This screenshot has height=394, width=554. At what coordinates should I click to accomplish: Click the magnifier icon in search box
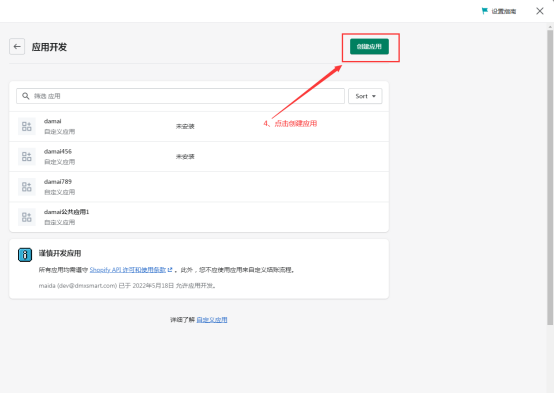click(26, 96)
